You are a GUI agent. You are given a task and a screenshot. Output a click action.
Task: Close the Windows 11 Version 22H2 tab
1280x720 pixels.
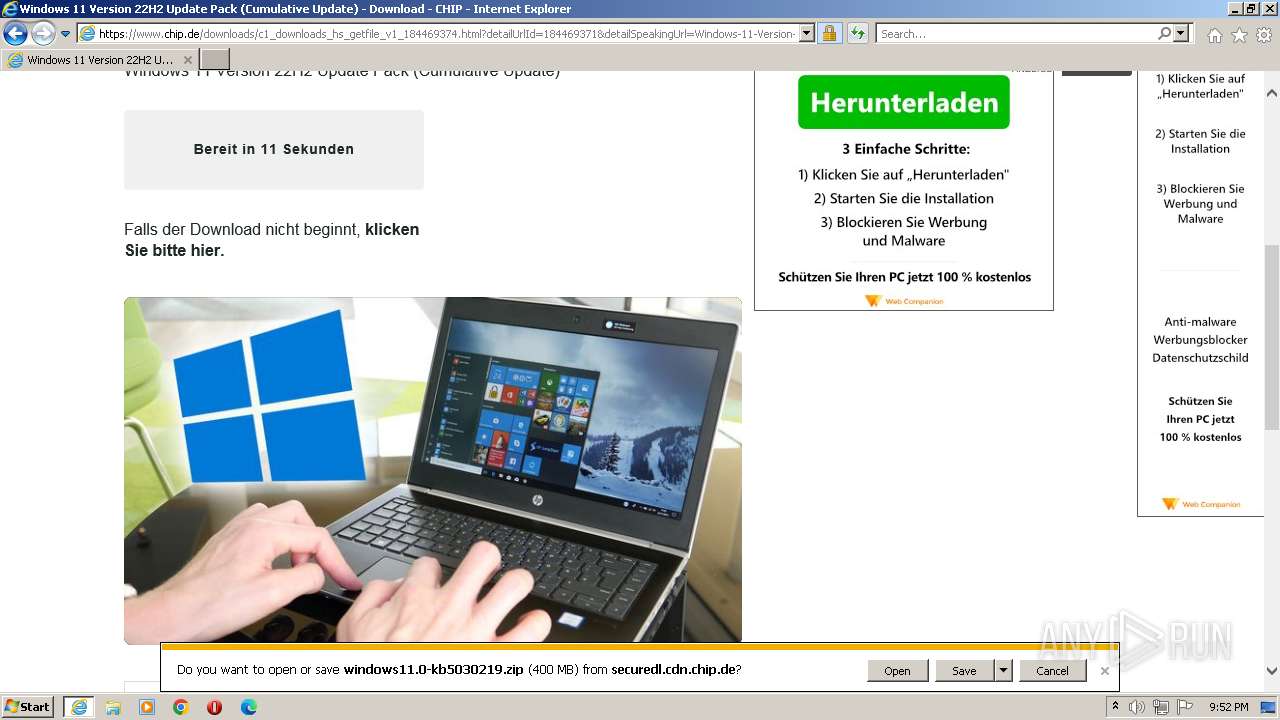click(187, 60)
